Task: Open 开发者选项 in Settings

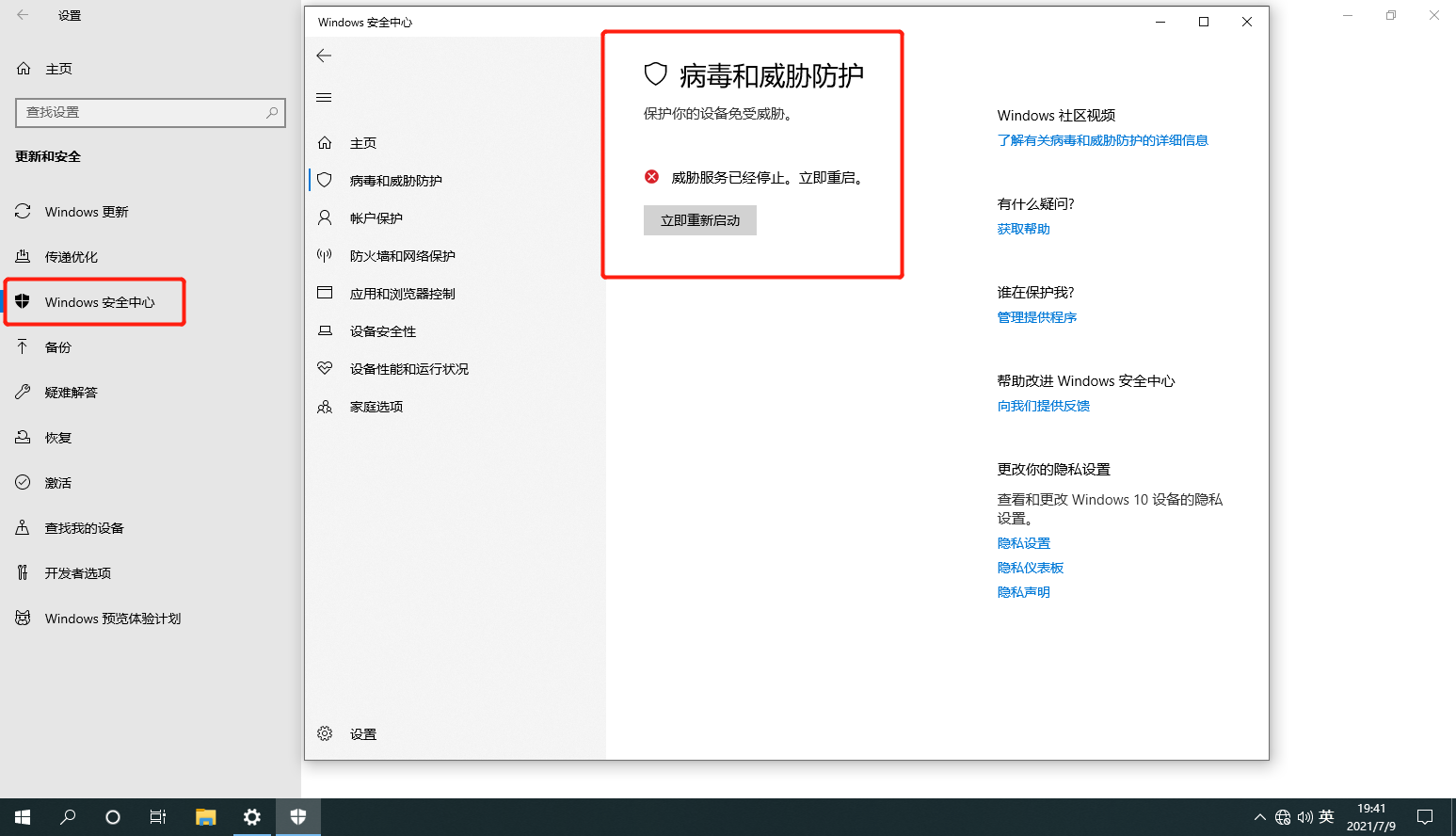Action: [78, 573]
